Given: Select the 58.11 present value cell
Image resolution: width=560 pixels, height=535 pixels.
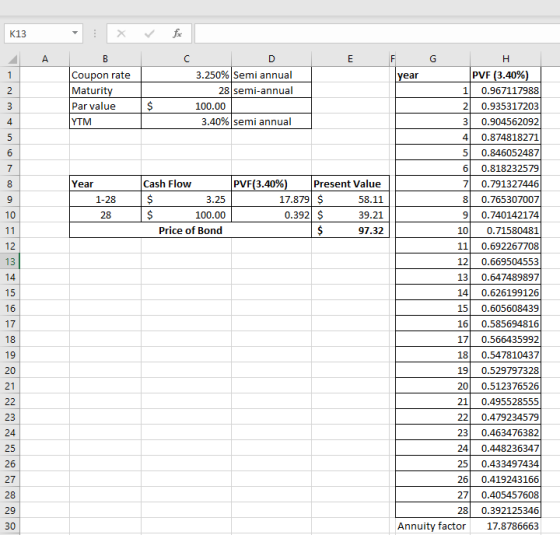Looking at the screenshot, I should [350, 199].
